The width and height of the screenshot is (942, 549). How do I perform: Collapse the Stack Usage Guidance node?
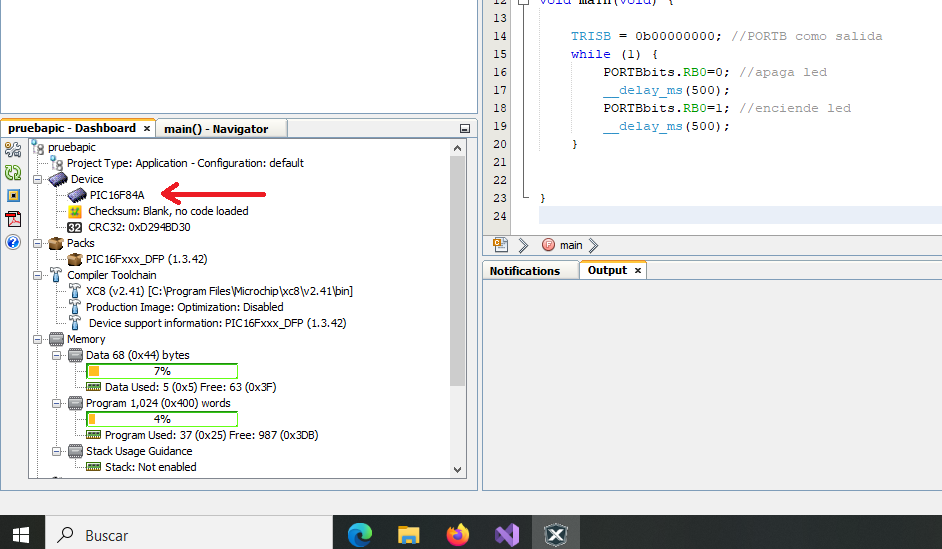[56, 451]
